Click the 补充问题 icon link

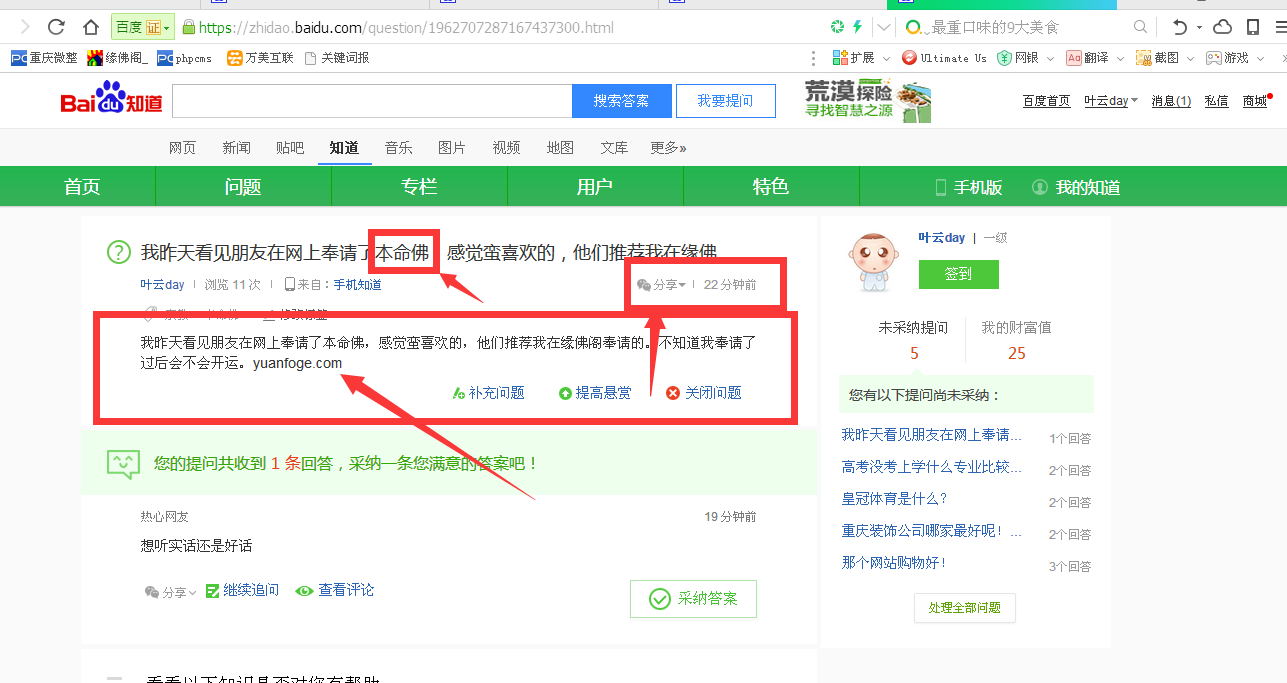coord(488,393)
